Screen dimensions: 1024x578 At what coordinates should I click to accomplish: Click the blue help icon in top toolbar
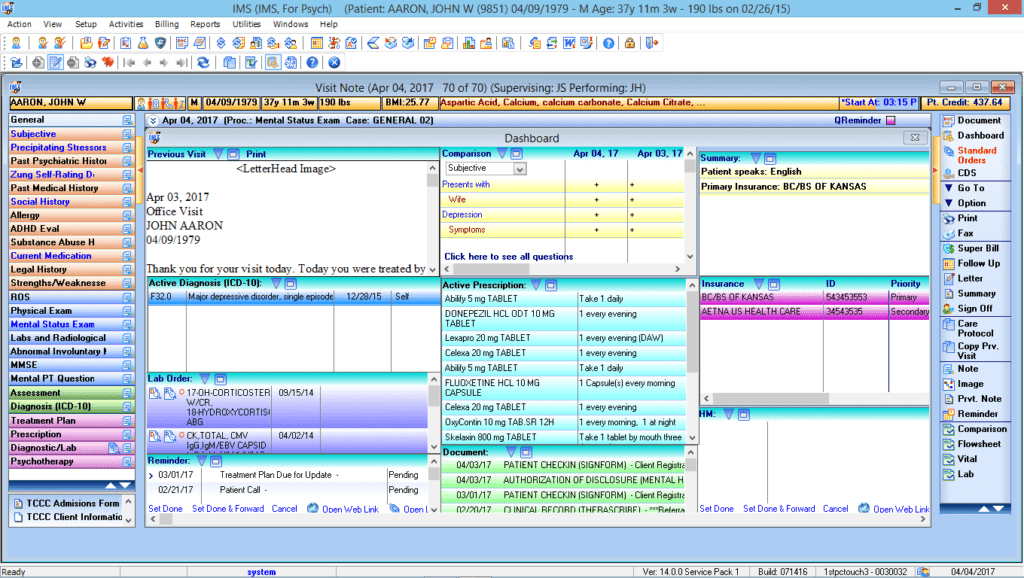point(608,43)
